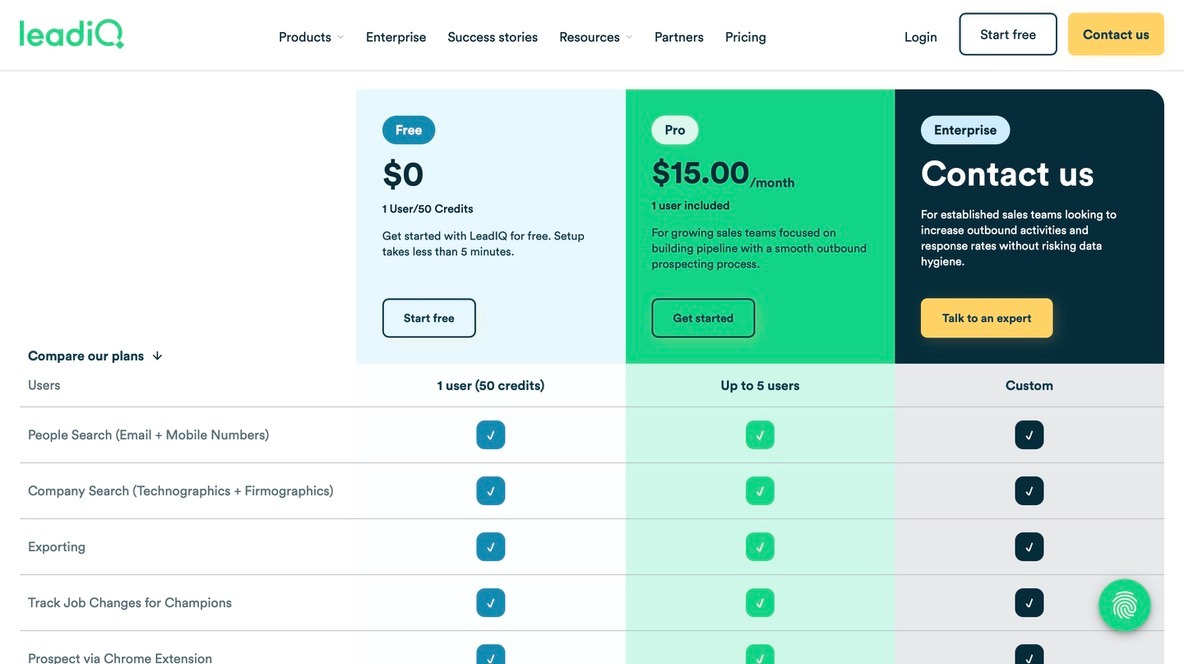Screen dimensions: 1184x664
Task: Click Free checkmark for Prospect via Chrome Extension
Action: (491, 654)
